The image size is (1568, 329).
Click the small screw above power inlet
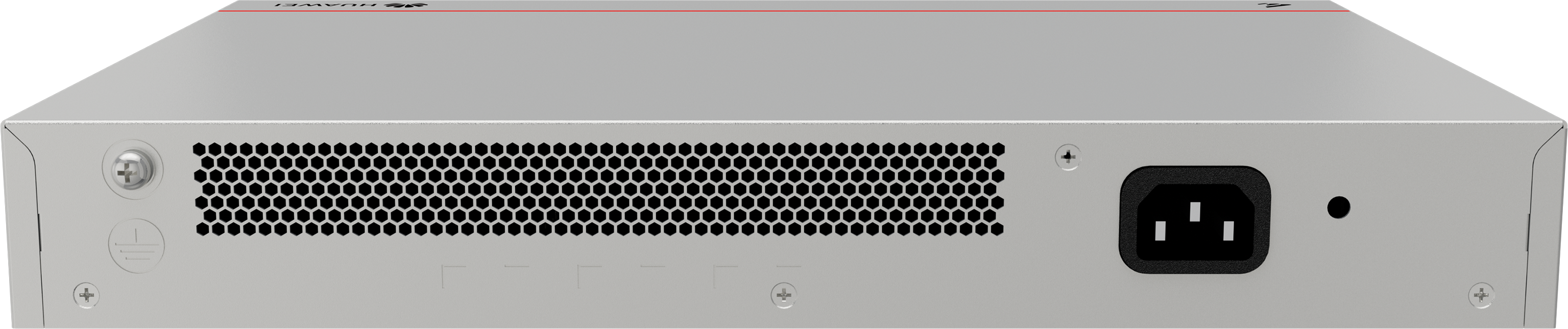click(x=1068, y=157)
